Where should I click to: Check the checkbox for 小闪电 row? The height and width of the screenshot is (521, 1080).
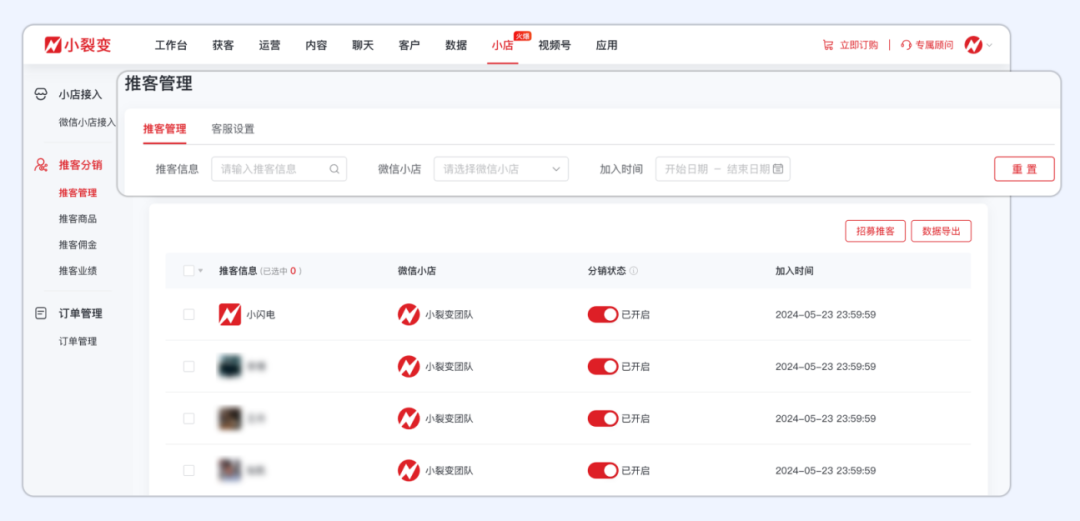[x=189, y=314]
